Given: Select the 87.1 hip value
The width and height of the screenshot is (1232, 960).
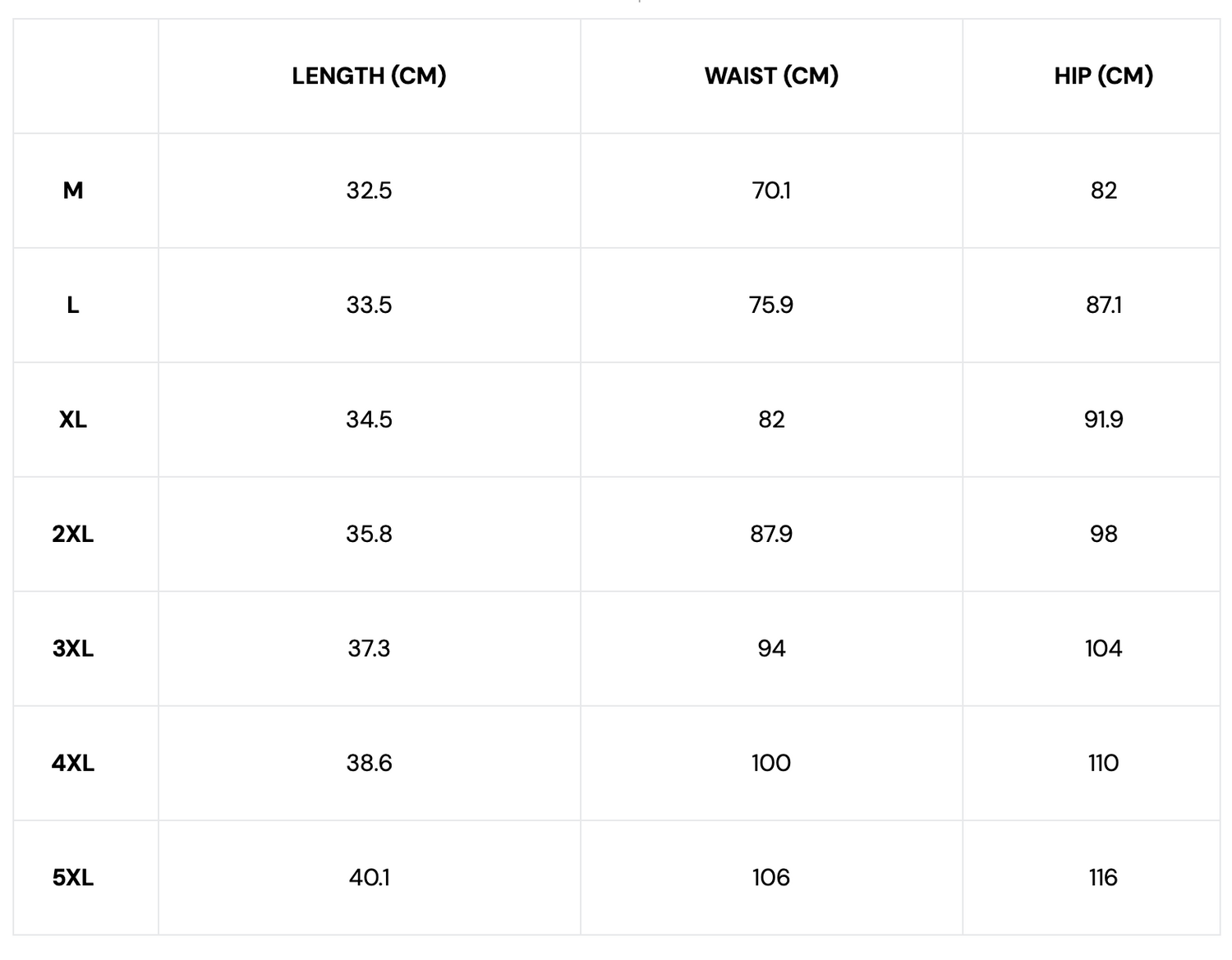Looking at the screenshot, I should coord(1103,305).
